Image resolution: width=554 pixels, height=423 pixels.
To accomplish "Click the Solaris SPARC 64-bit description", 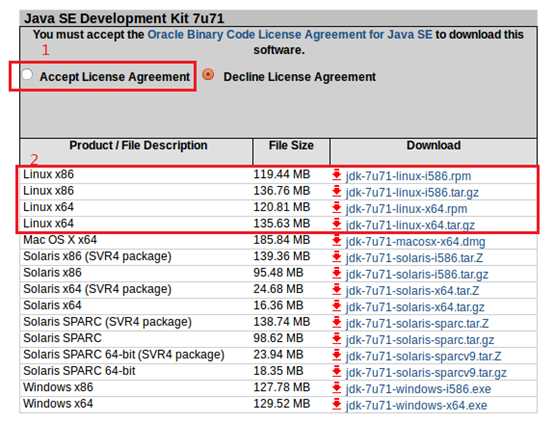I will (79, 371).
